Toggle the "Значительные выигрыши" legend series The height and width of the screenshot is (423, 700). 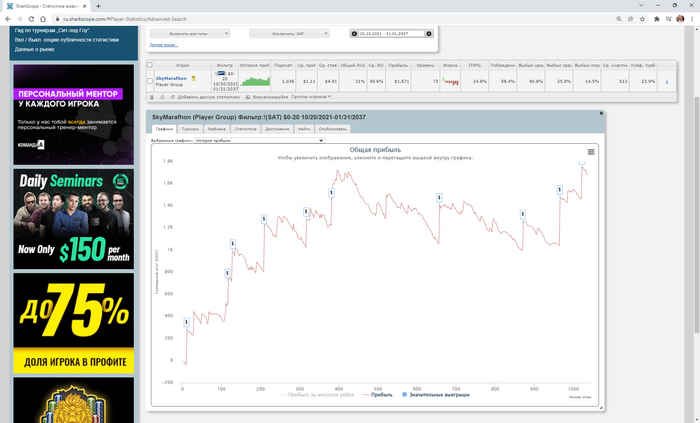[x=436, y=395]
